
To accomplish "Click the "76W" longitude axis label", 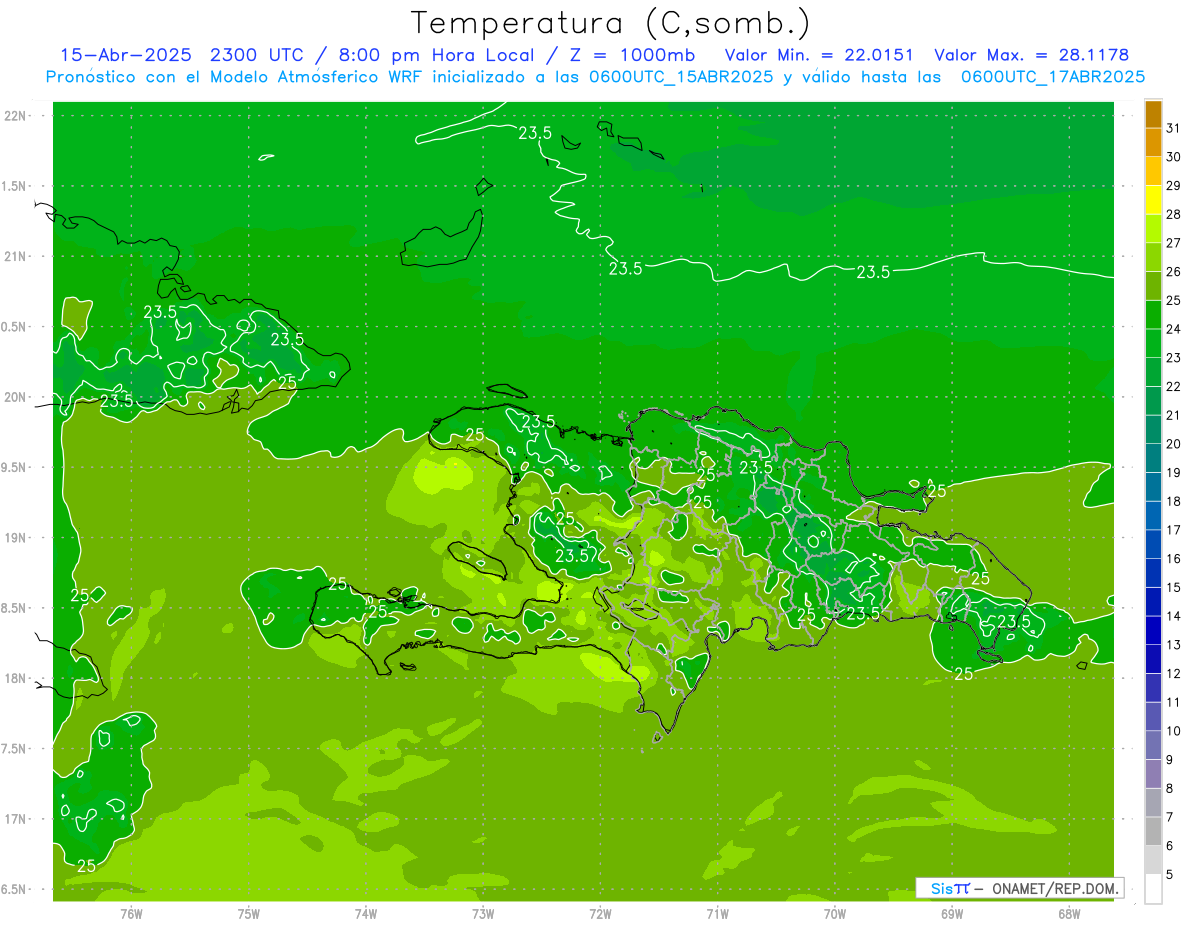I will click(131, 913).
